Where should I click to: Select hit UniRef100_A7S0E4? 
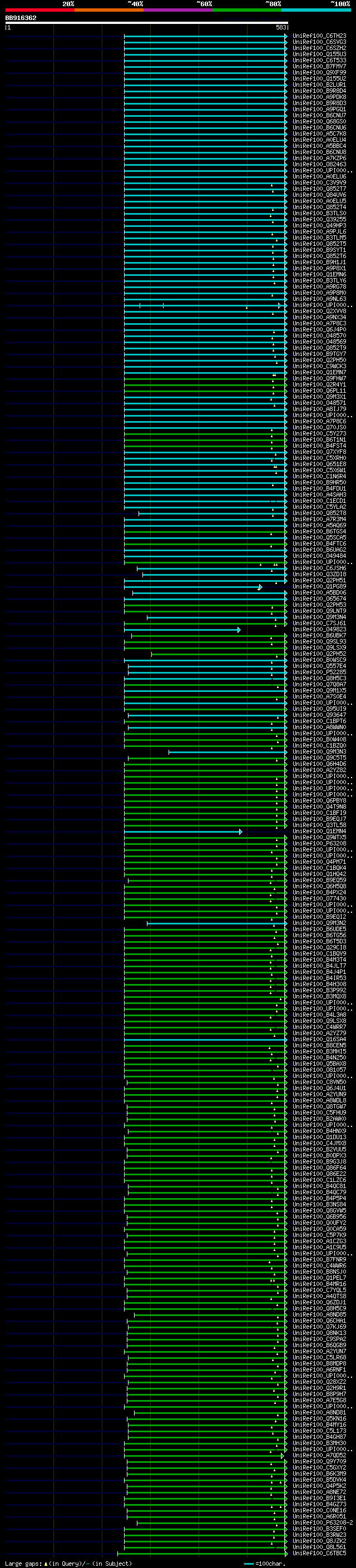[319, 696]
